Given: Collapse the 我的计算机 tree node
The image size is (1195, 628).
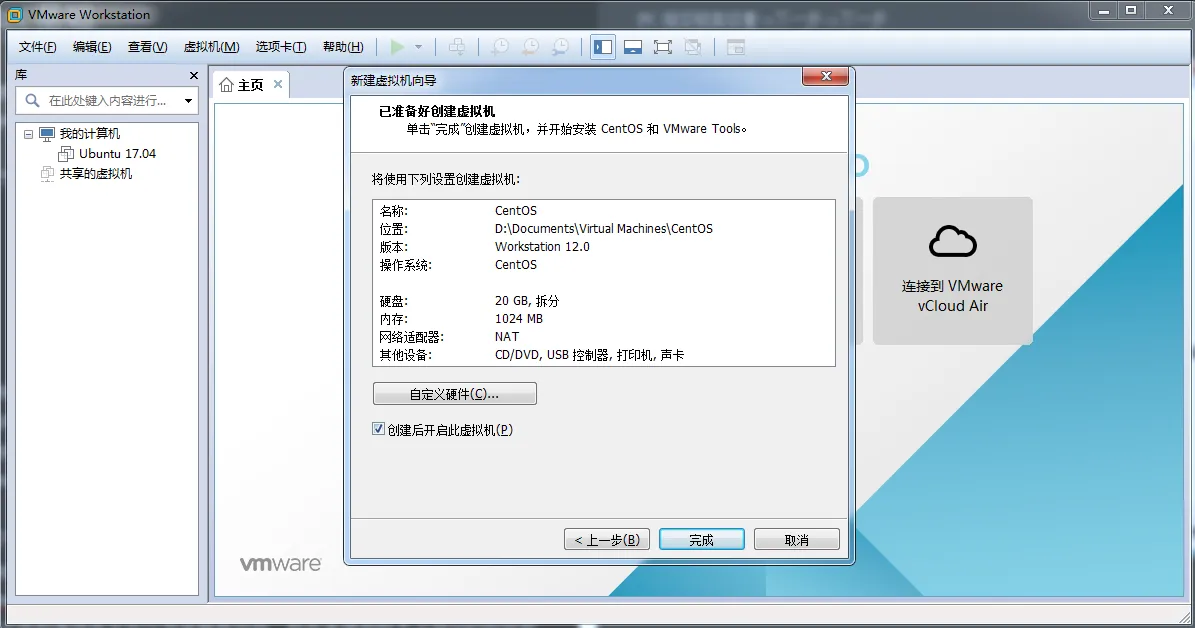Looking at the screenshot, I should pyautogui.click(x=28, y=134).
